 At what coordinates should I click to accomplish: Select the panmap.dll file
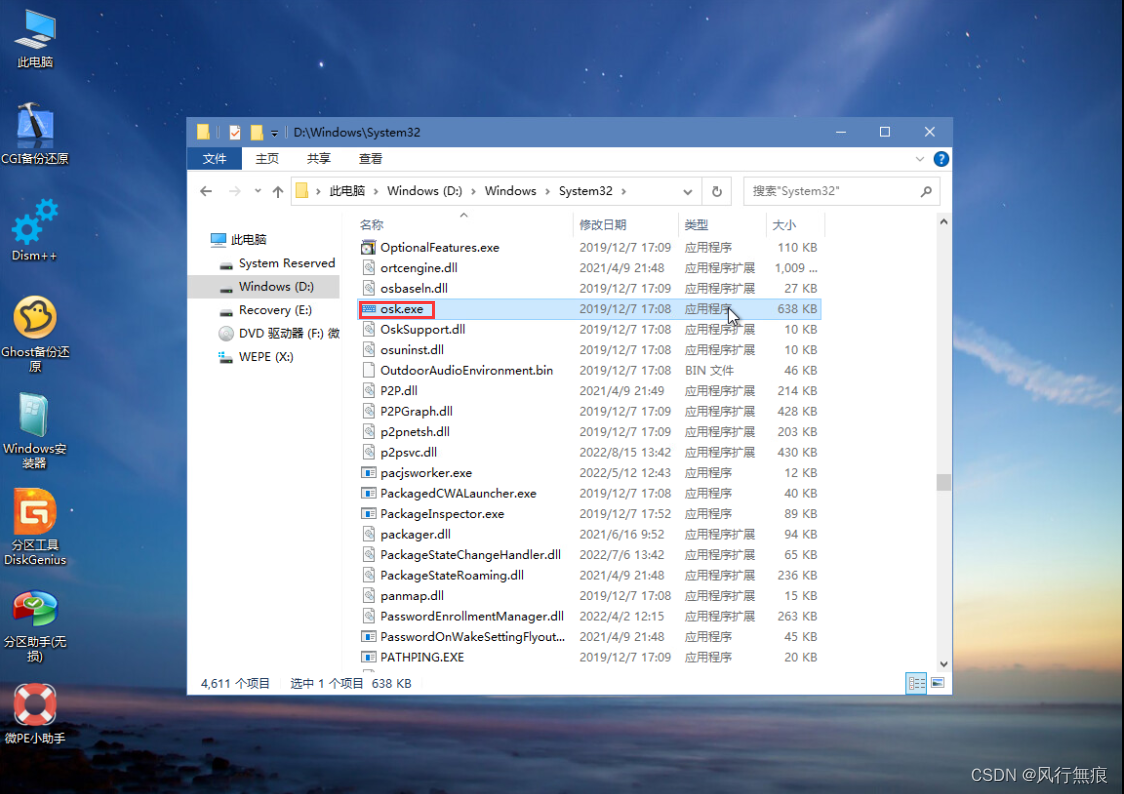(x=411, y=596)
